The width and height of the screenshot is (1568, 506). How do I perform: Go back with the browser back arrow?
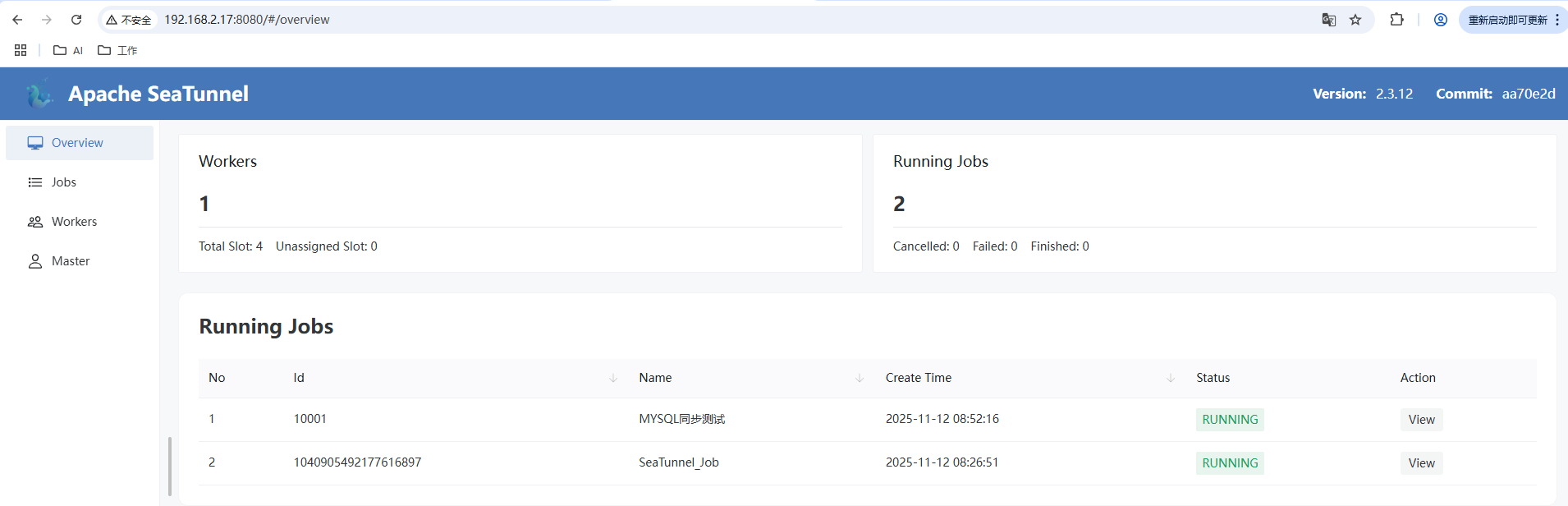(17, 20)
